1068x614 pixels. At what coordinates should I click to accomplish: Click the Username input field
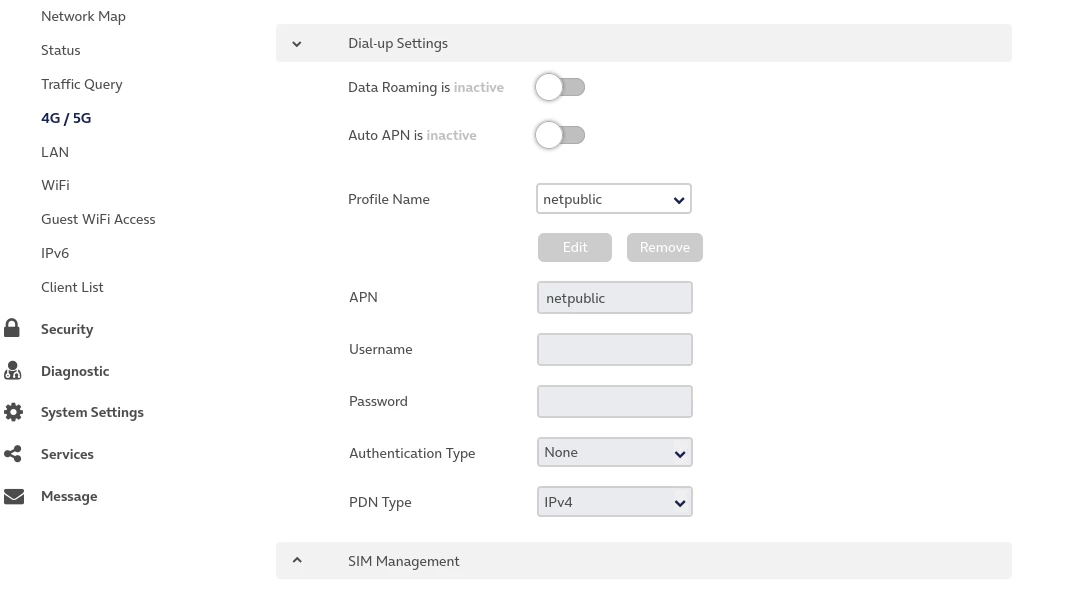coord(614,349)
